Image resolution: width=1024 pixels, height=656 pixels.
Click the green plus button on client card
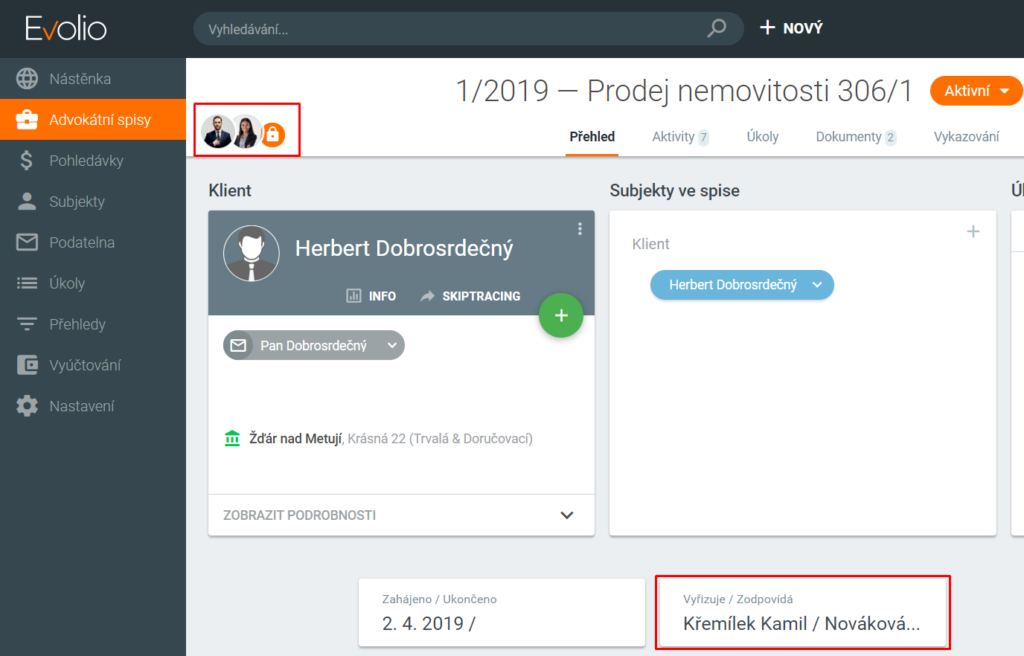(x=561, y=316)
